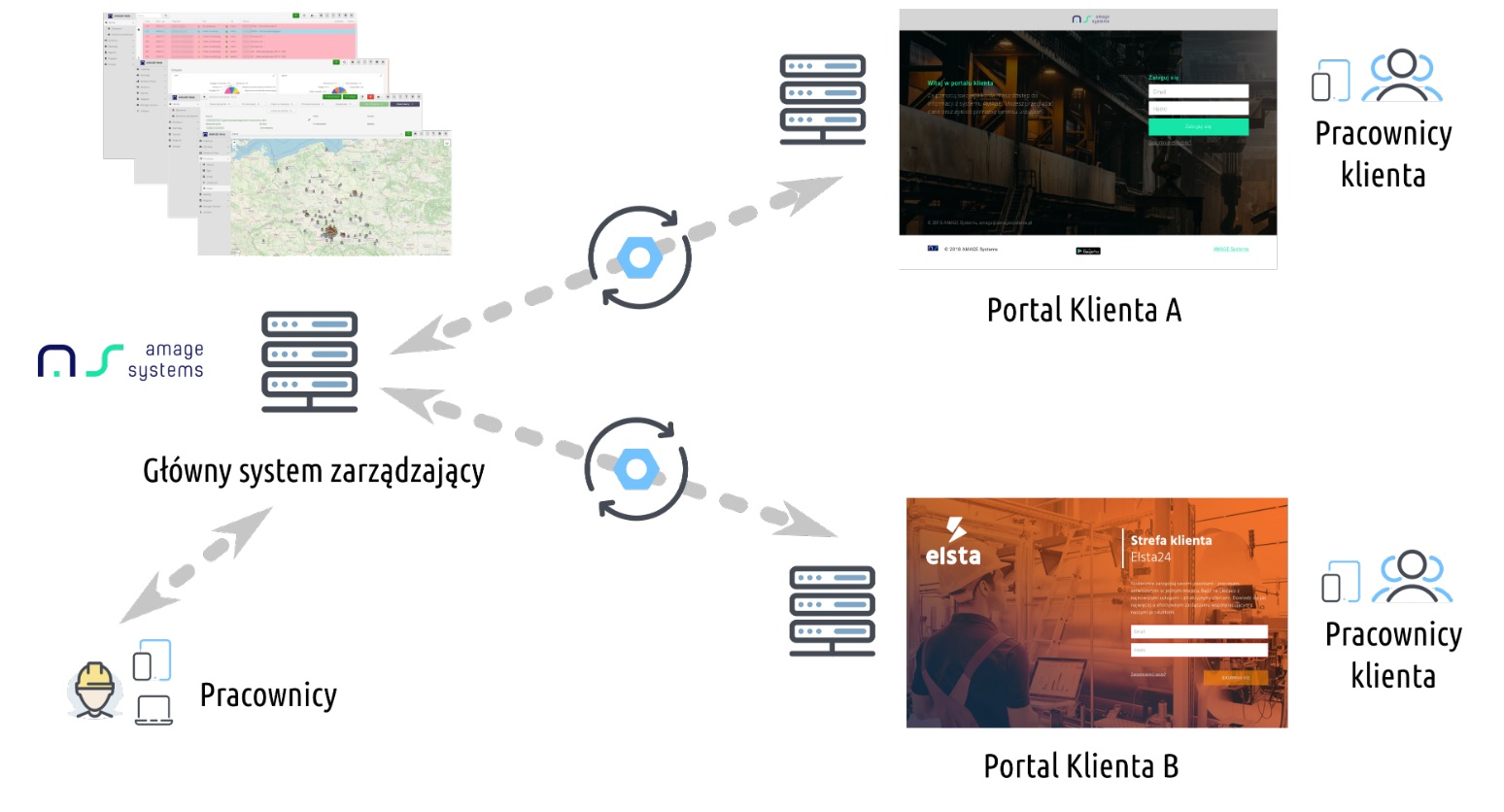Click the upper sync icon toward Portal A

pyautogui.click(x=639, y=257)
